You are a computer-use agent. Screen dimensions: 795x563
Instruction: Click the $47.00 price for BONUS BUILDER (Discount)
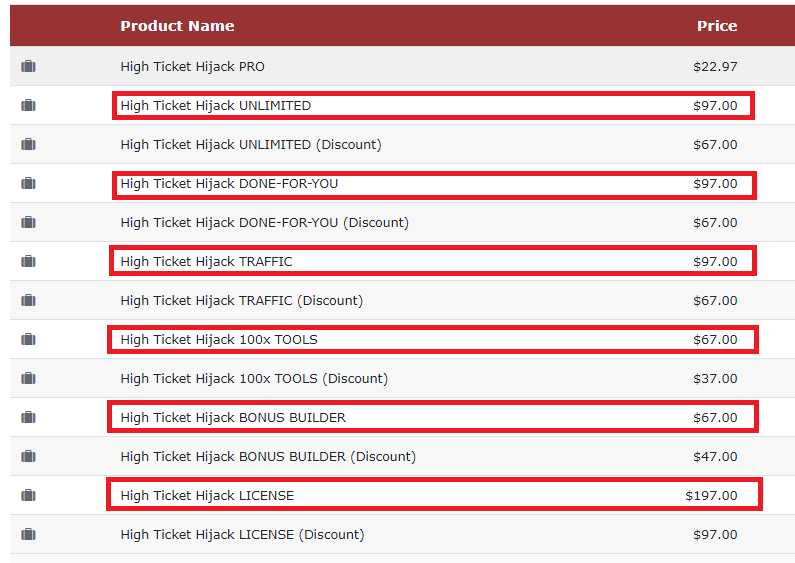point(715,456)
